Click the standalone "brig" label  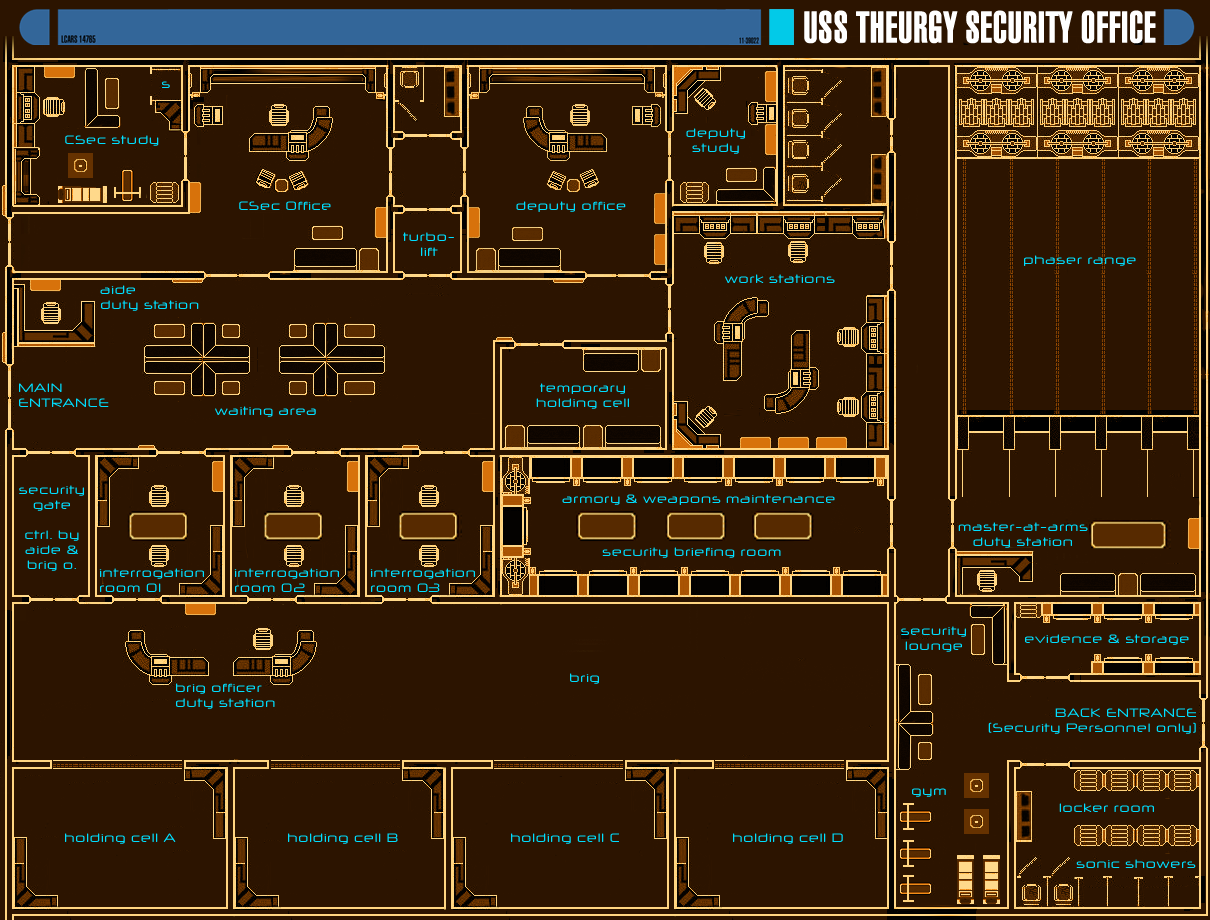584,678
